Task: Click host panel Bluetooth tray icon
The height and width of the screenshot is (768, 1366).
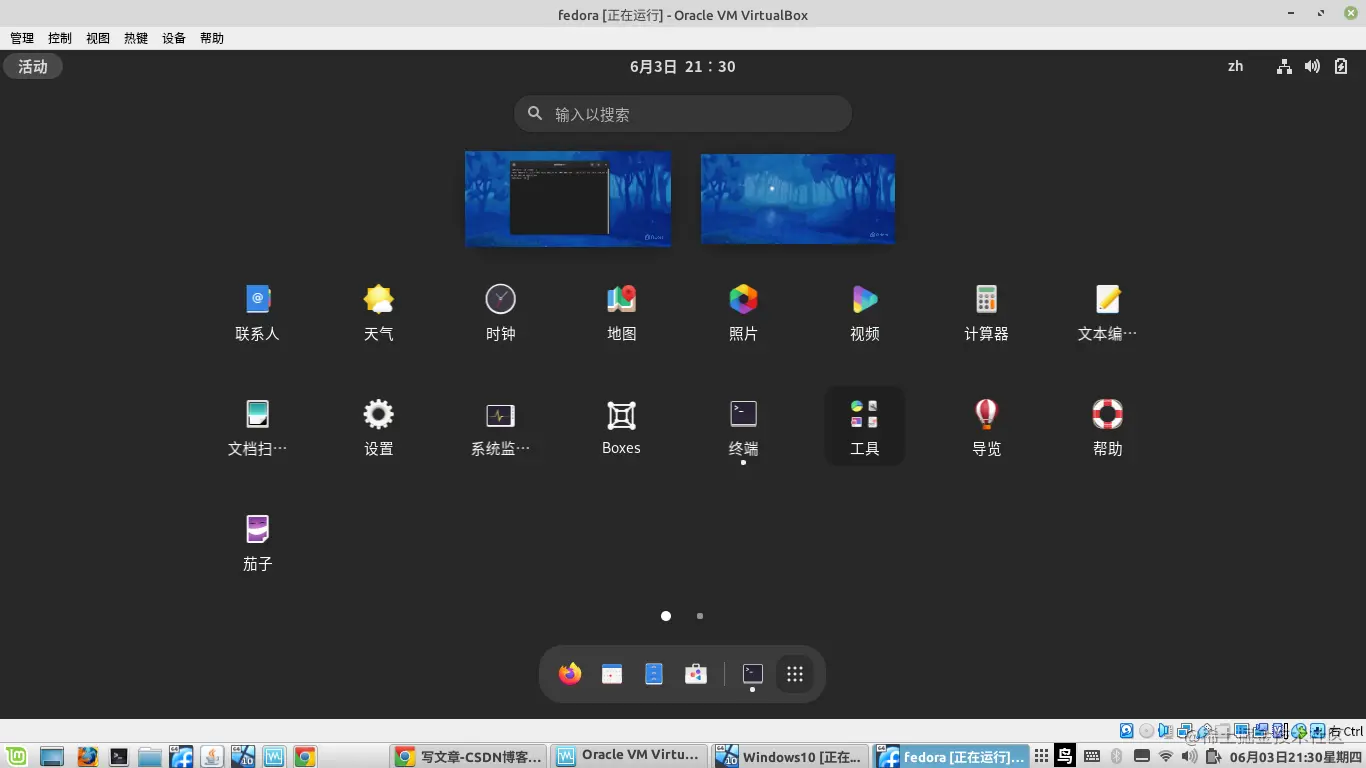Action: [1117, 756]
